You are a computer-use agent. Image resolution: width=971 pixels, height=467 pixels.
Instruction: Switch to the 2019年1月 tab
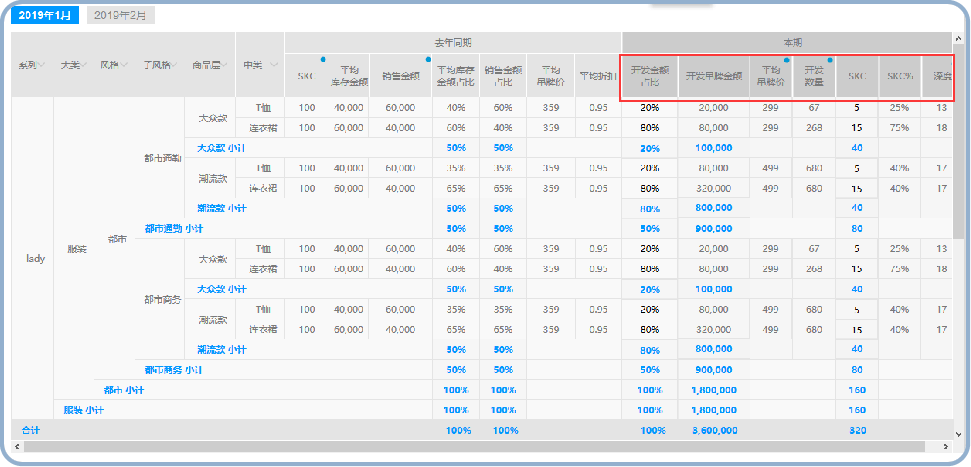[45, 16]
